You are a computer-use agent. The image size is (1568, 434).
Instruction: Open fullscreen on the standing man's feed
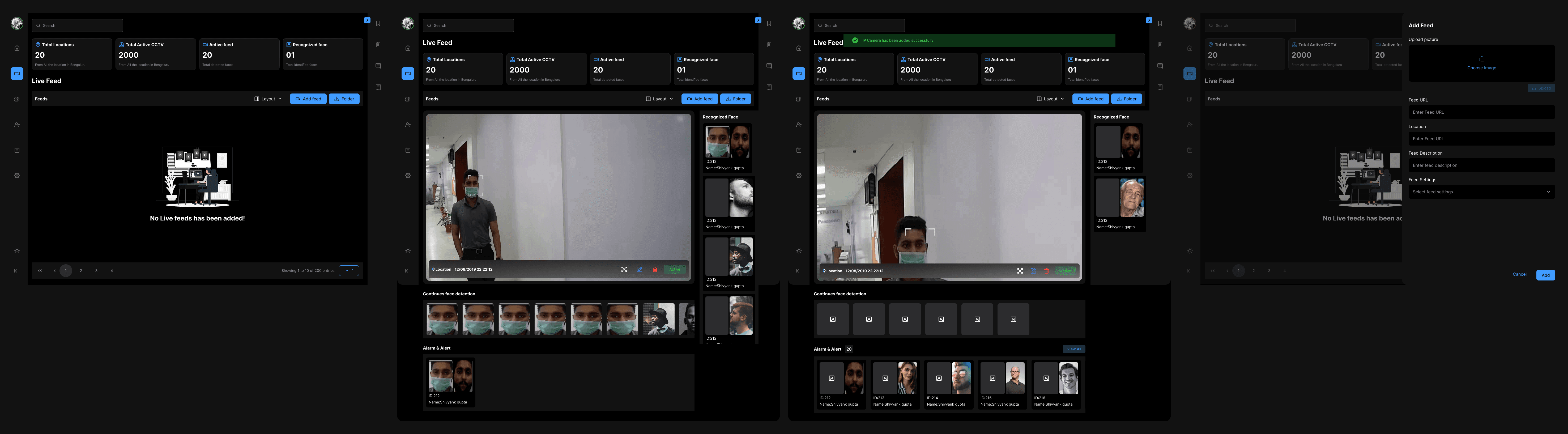(x=624, y=270)
